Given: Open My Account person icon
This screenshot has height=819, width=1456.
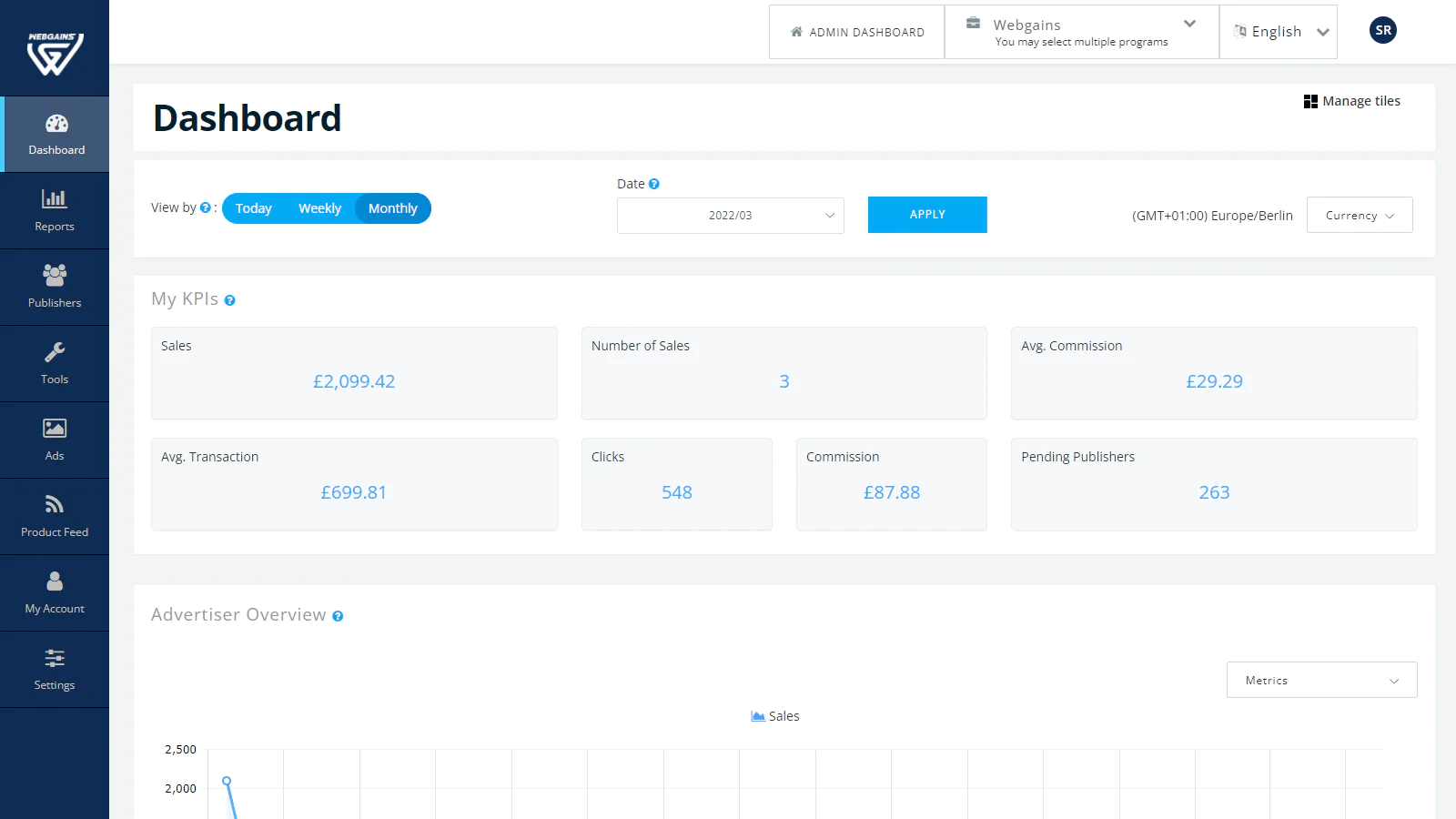Looking at the screenshot, I should point(55,581).
